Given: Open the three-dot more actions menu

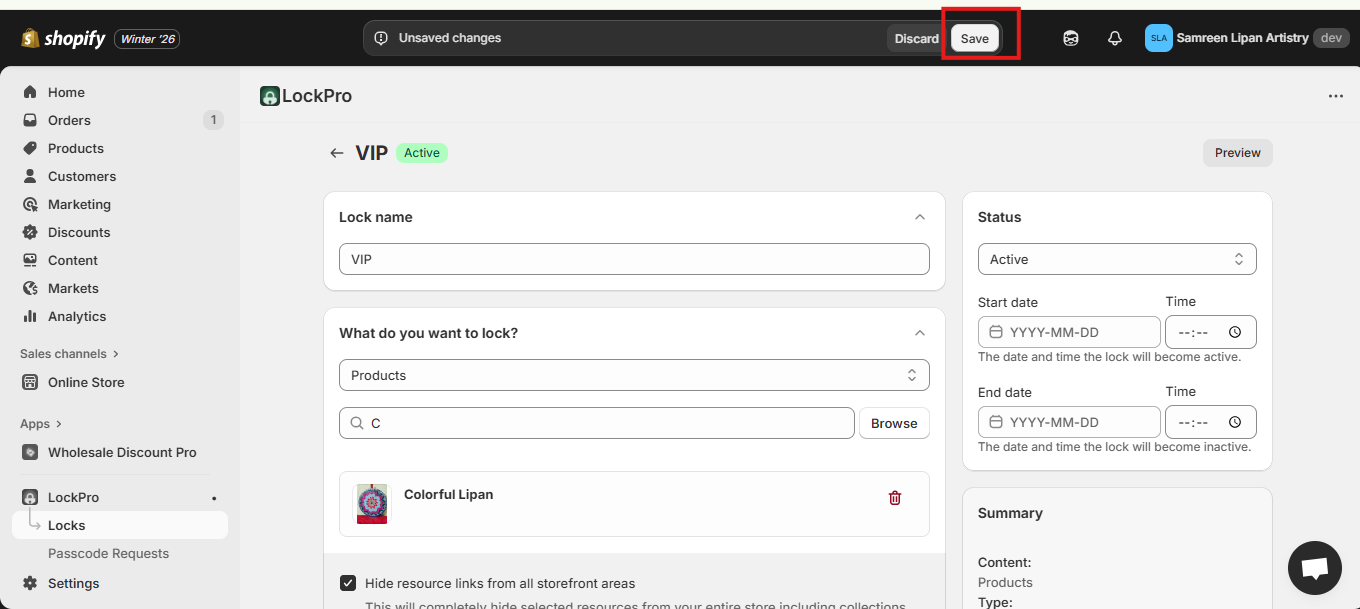Looking at the screenshot, I should point(1335,96).
